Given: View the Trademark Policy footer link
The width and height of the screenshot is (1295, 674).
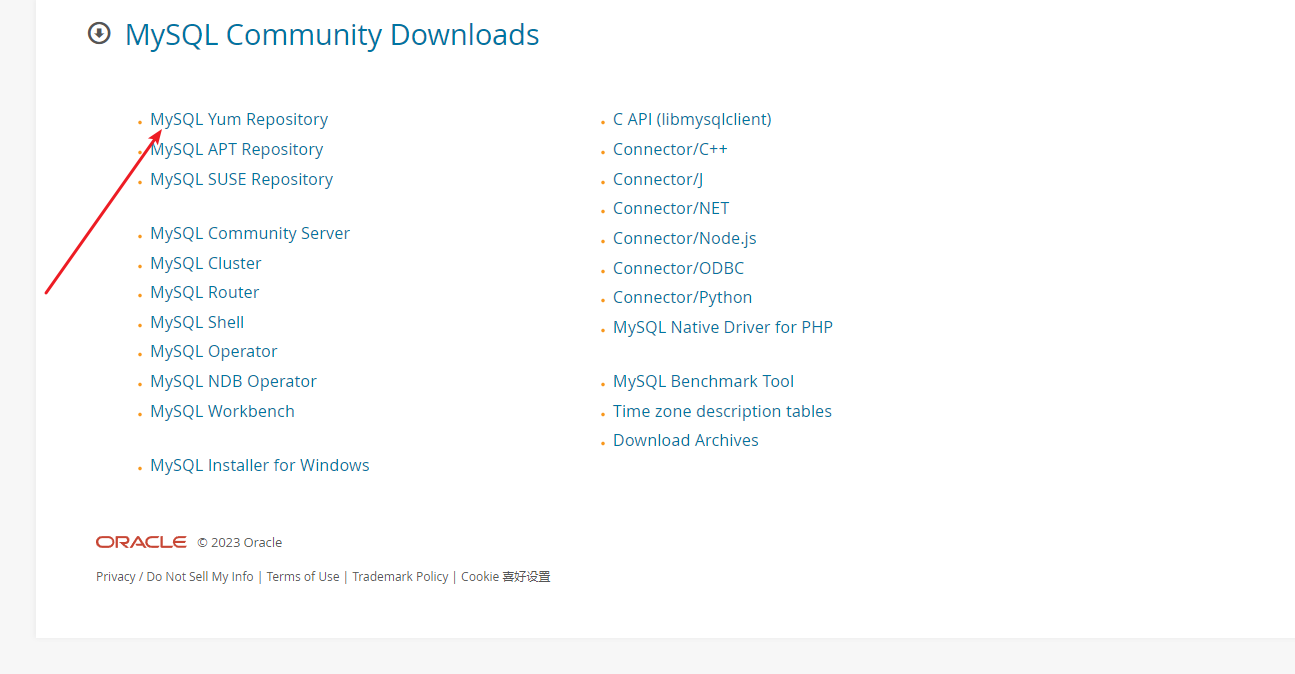Looking at the screenshot, I should point(400,576).
